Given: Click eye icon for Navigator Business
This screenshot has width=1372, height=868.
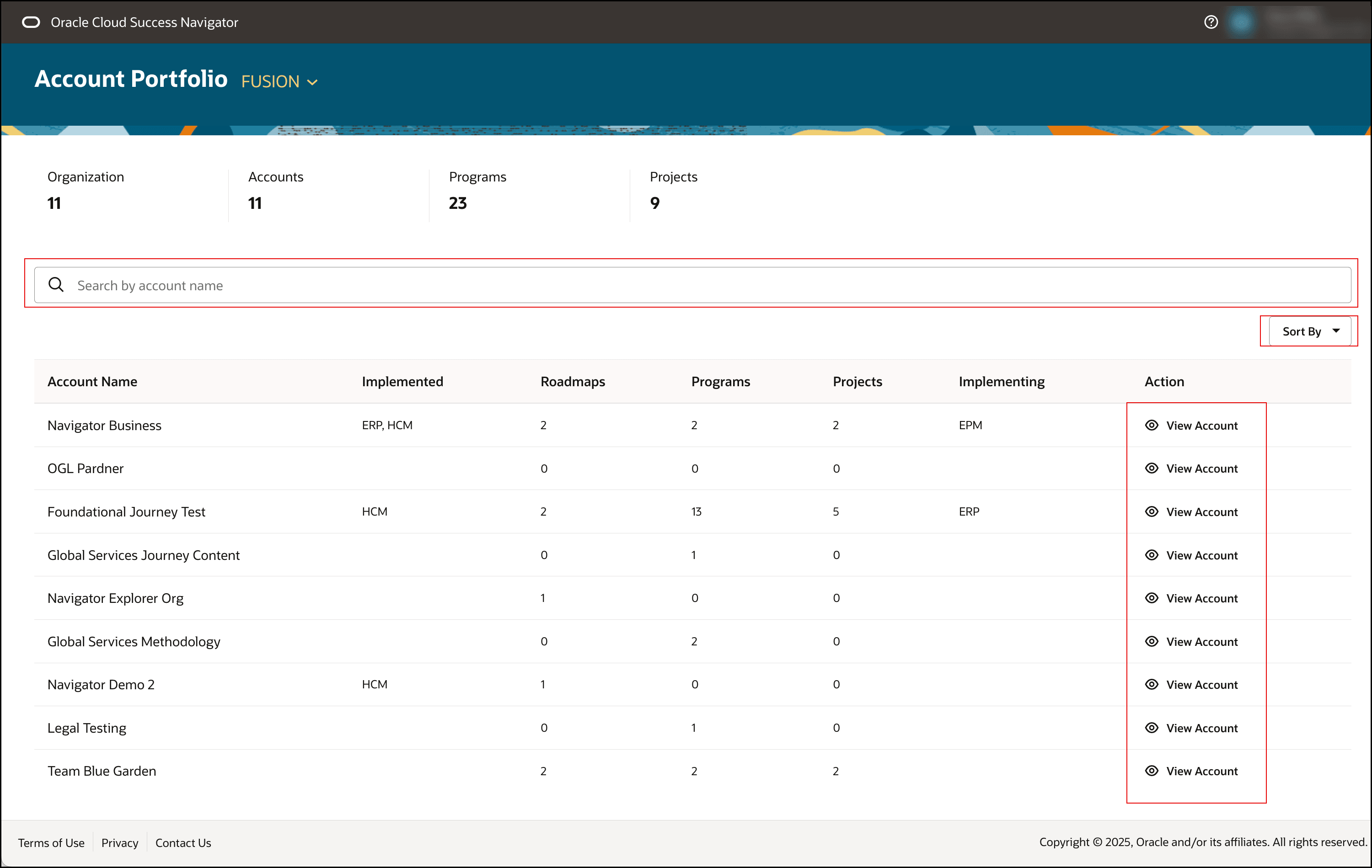Looking at the screenshot, I should [1152, 426].
